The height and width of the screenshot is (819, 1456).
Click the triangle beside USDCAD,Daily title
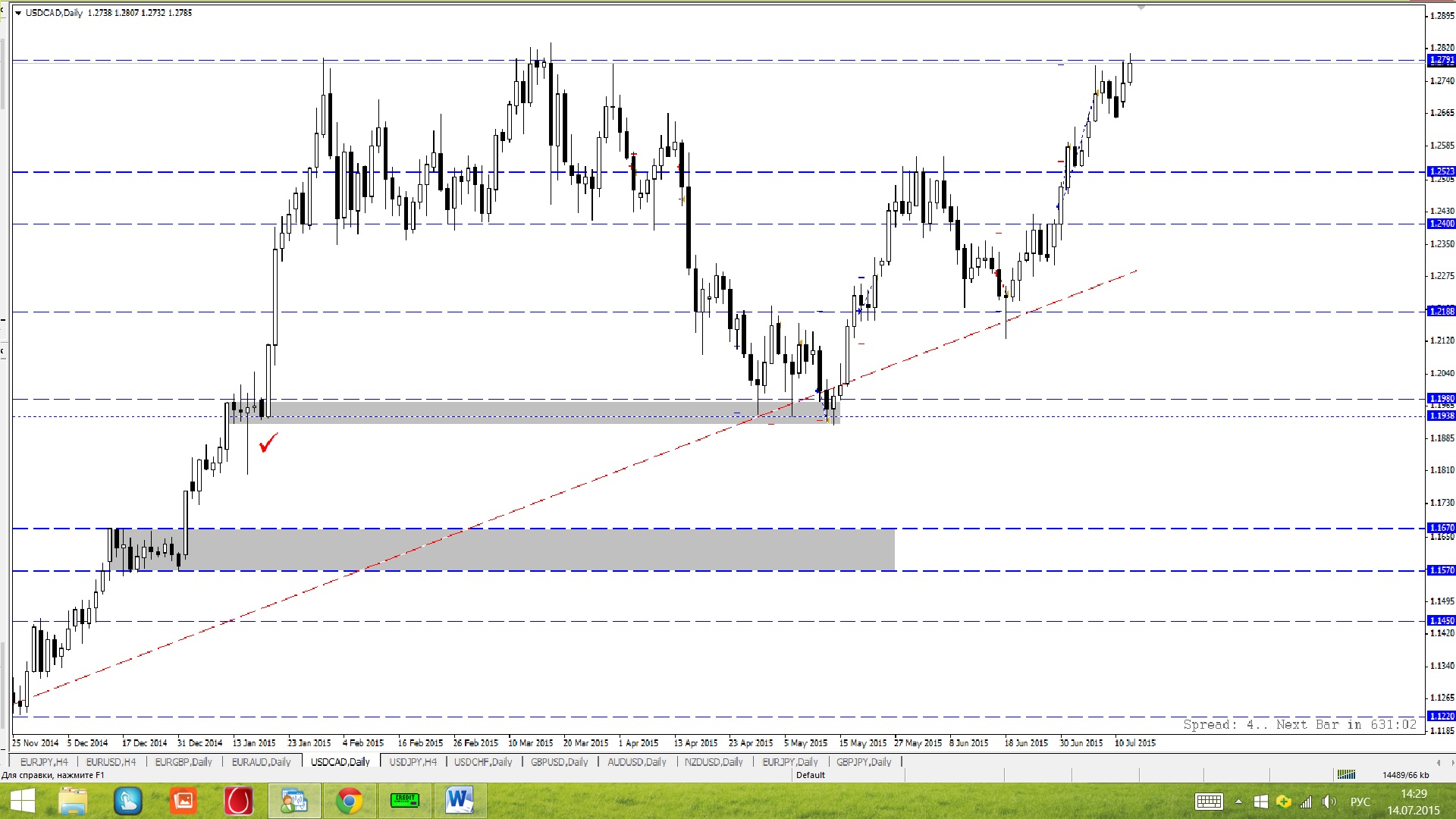click(18, 13)
